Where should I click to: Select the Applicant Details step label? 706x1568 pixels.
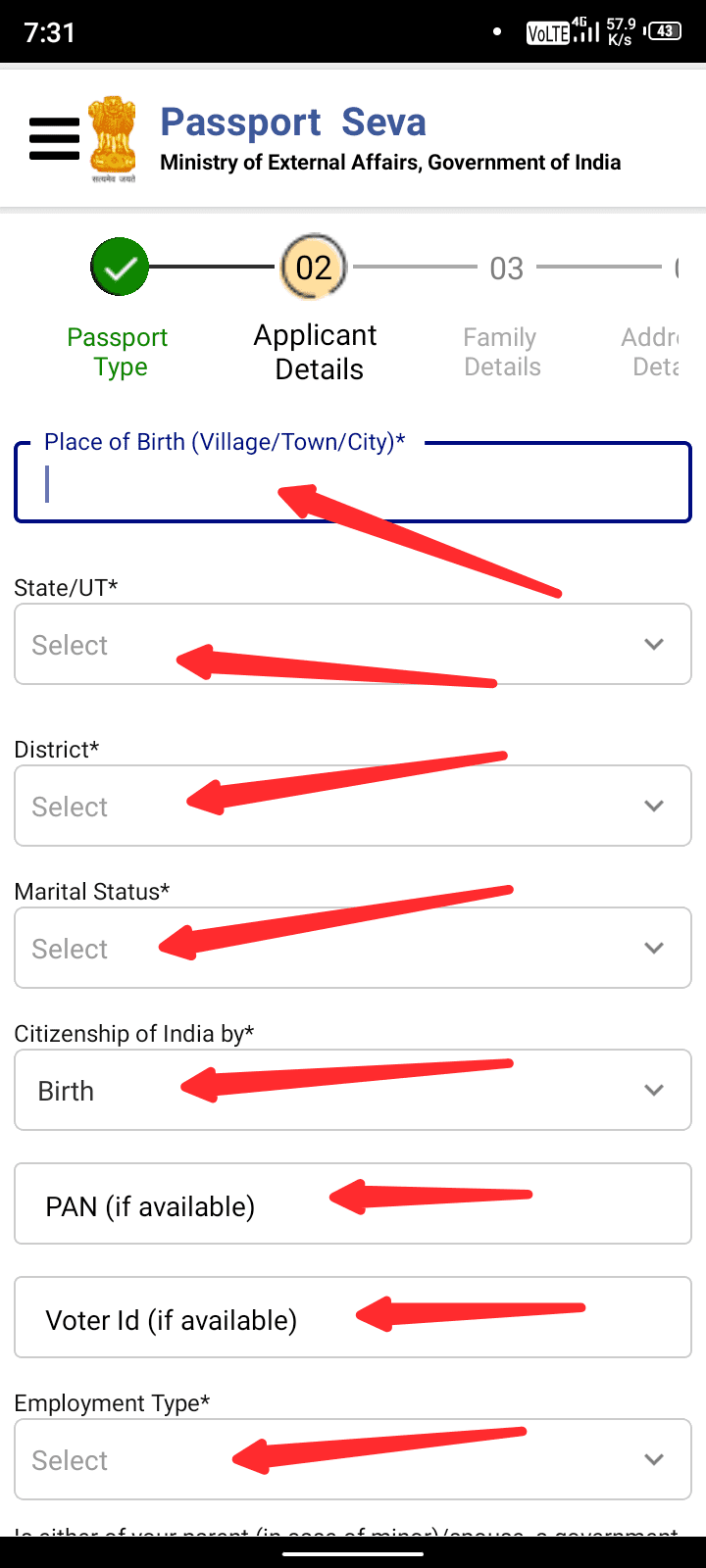pos(316,352)
